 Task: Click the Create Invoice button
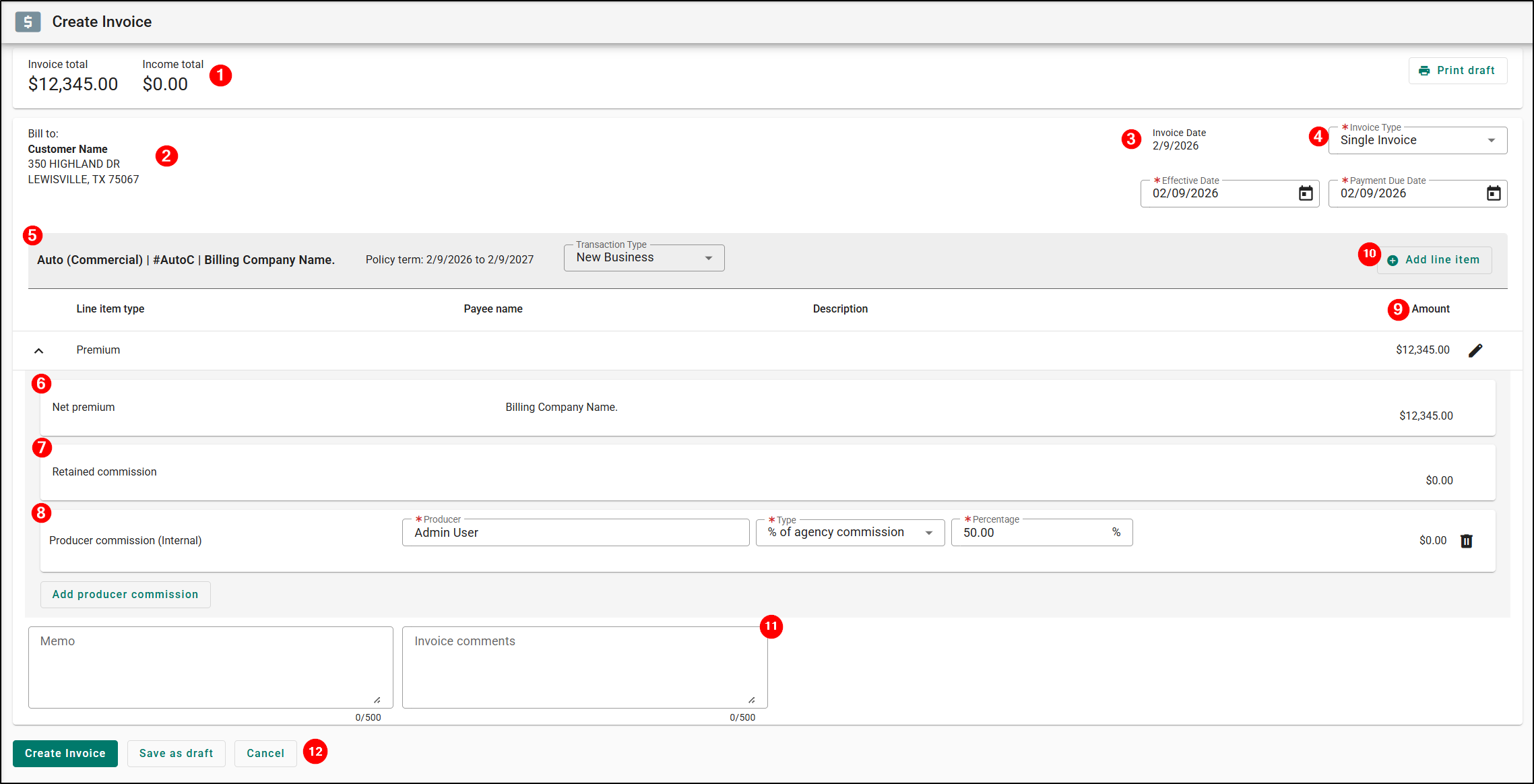(65, 753)
